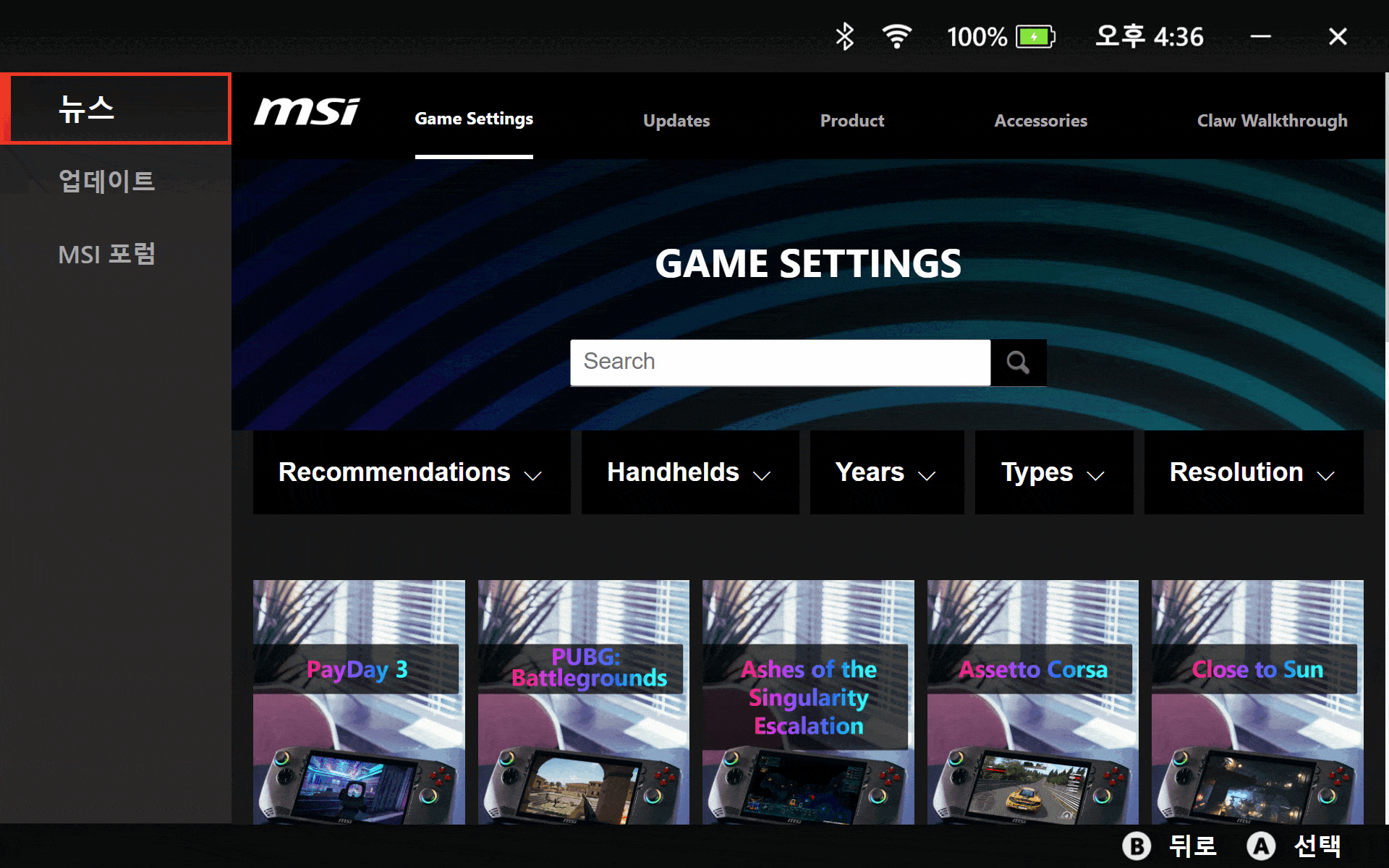The height and width of the screenshot is (868, 1389).
Task: Click the 100% battery percentage text
Action: click(x=977, y=37)
